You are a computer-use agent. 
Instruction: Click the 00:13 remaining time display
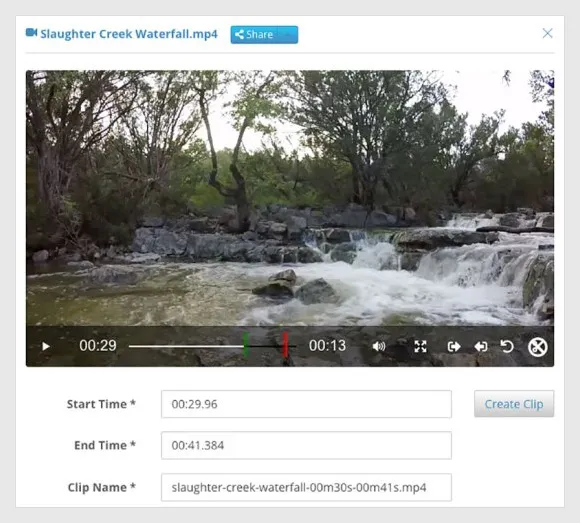pyautogui.click(x=327, y=346)
